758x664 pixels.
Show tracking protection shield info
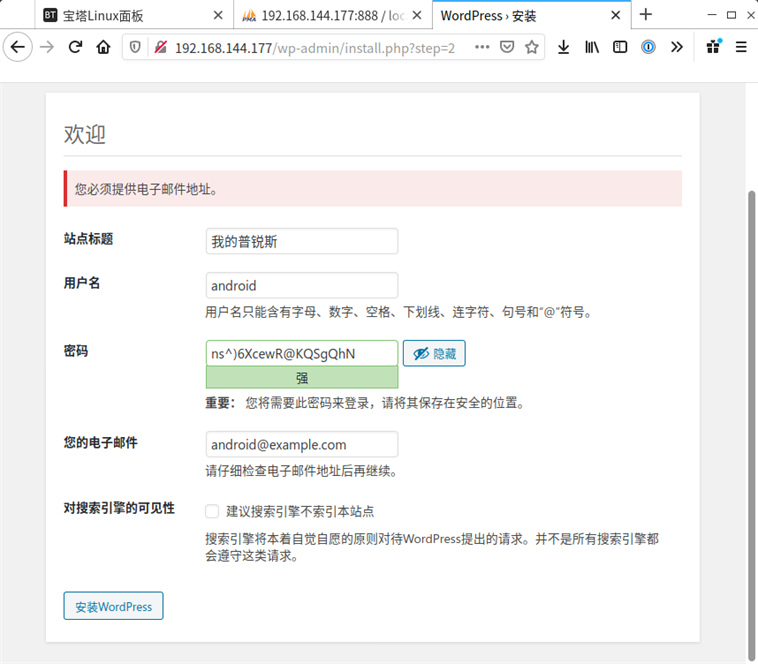[135, 47]
